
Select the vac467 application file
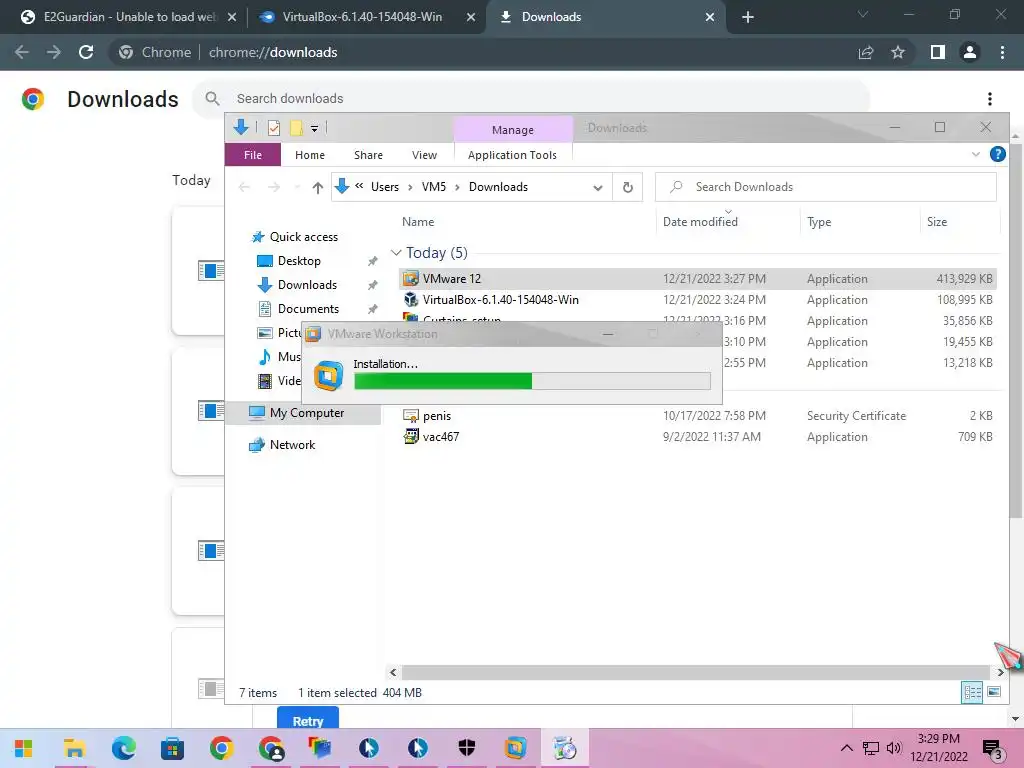tap(697, 437)
